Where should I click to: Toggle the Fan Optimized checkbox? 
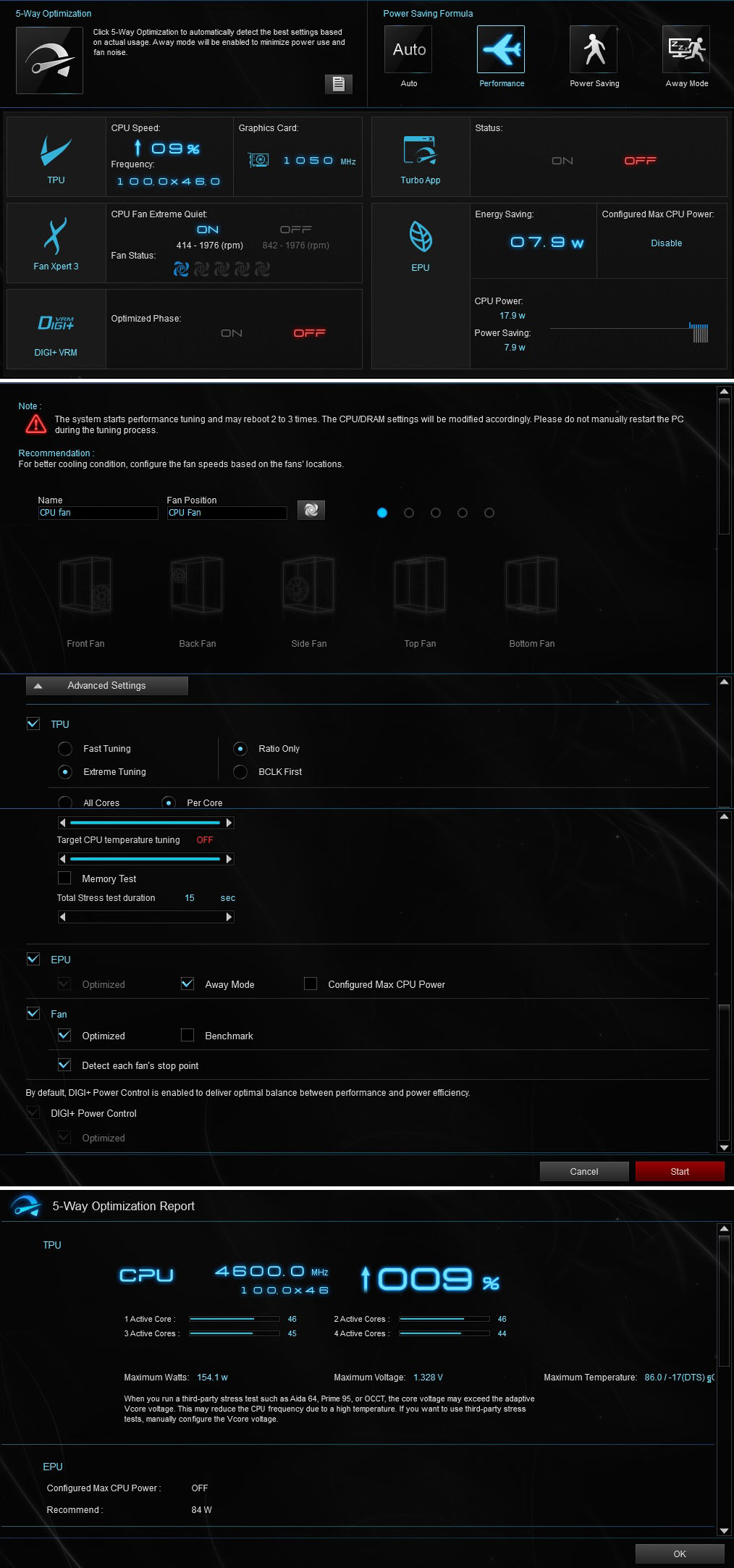(x=64, y=1035)
